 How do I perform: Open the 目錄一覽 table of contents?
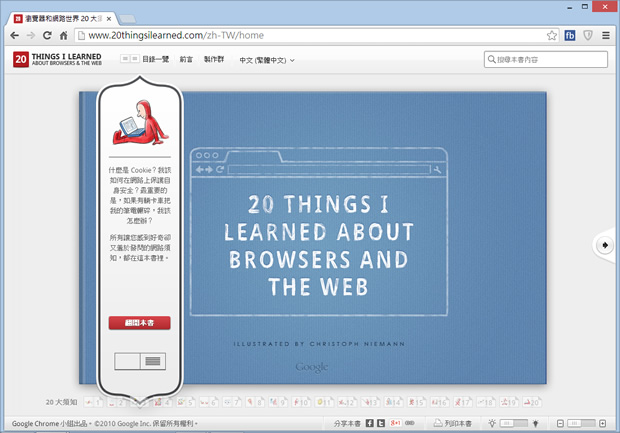156,60
